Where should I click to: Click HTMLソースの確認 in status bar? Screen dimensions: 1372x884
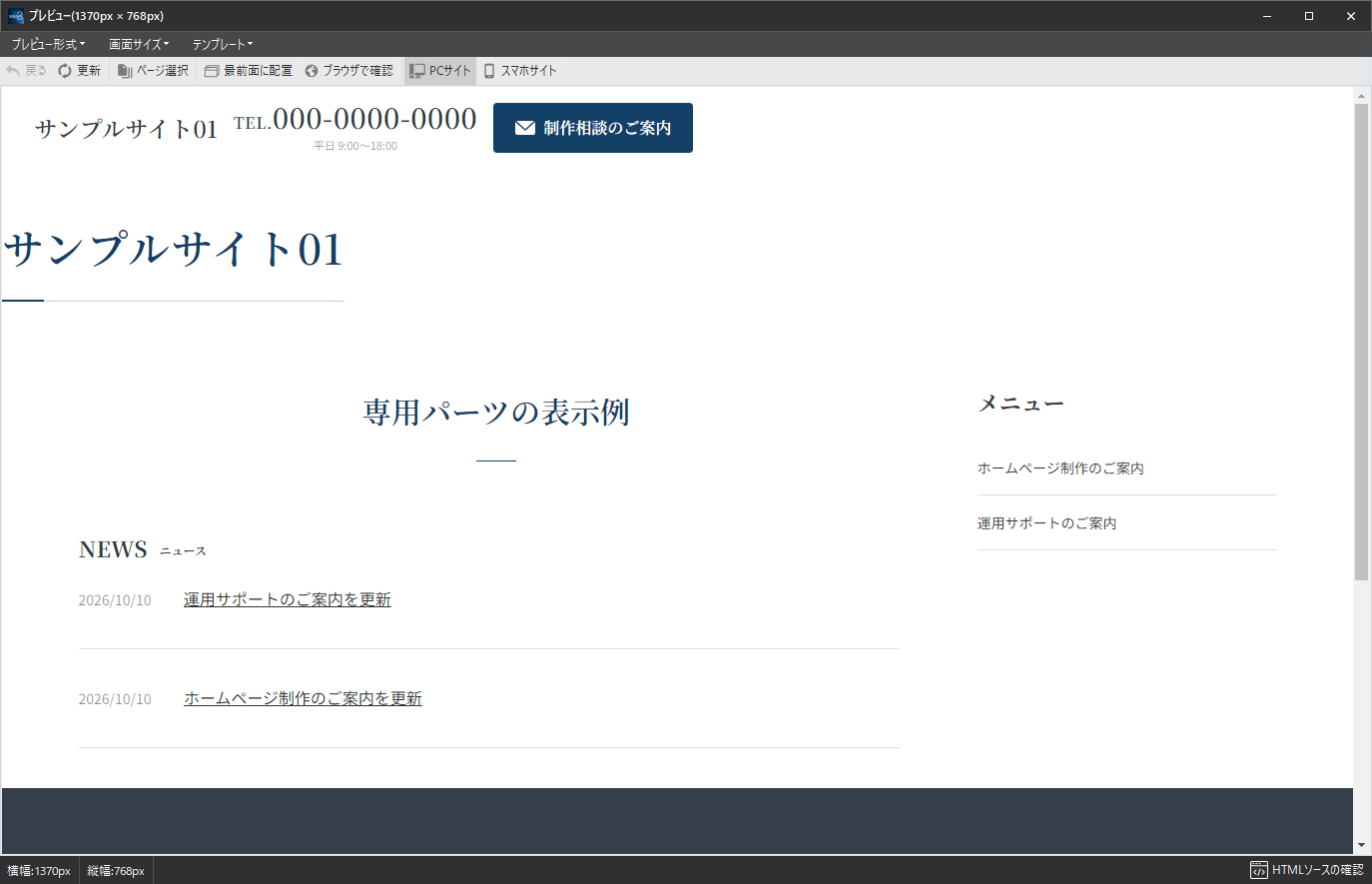point(1307,870)
